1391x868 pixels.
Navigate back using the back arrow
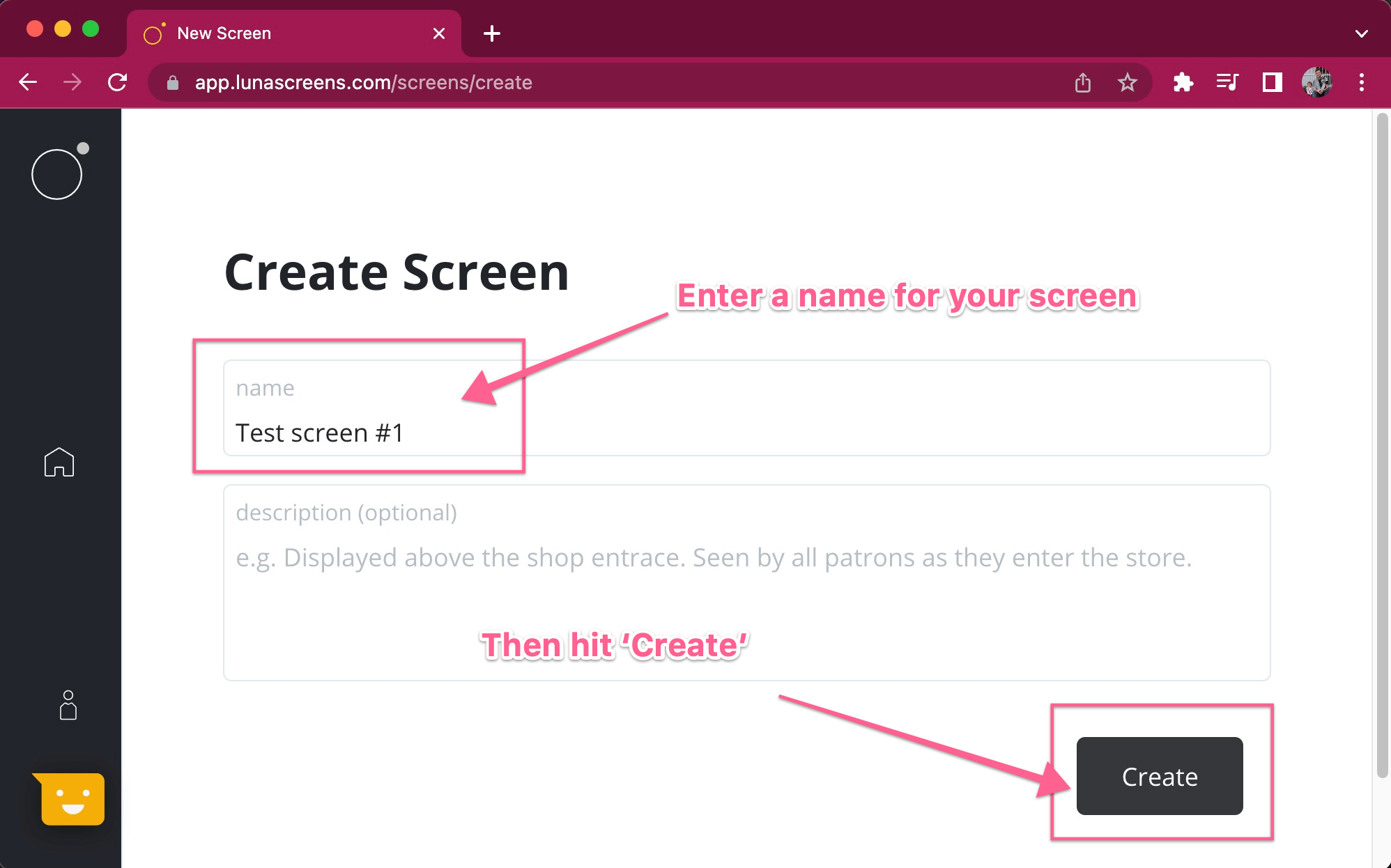(27, 82)
